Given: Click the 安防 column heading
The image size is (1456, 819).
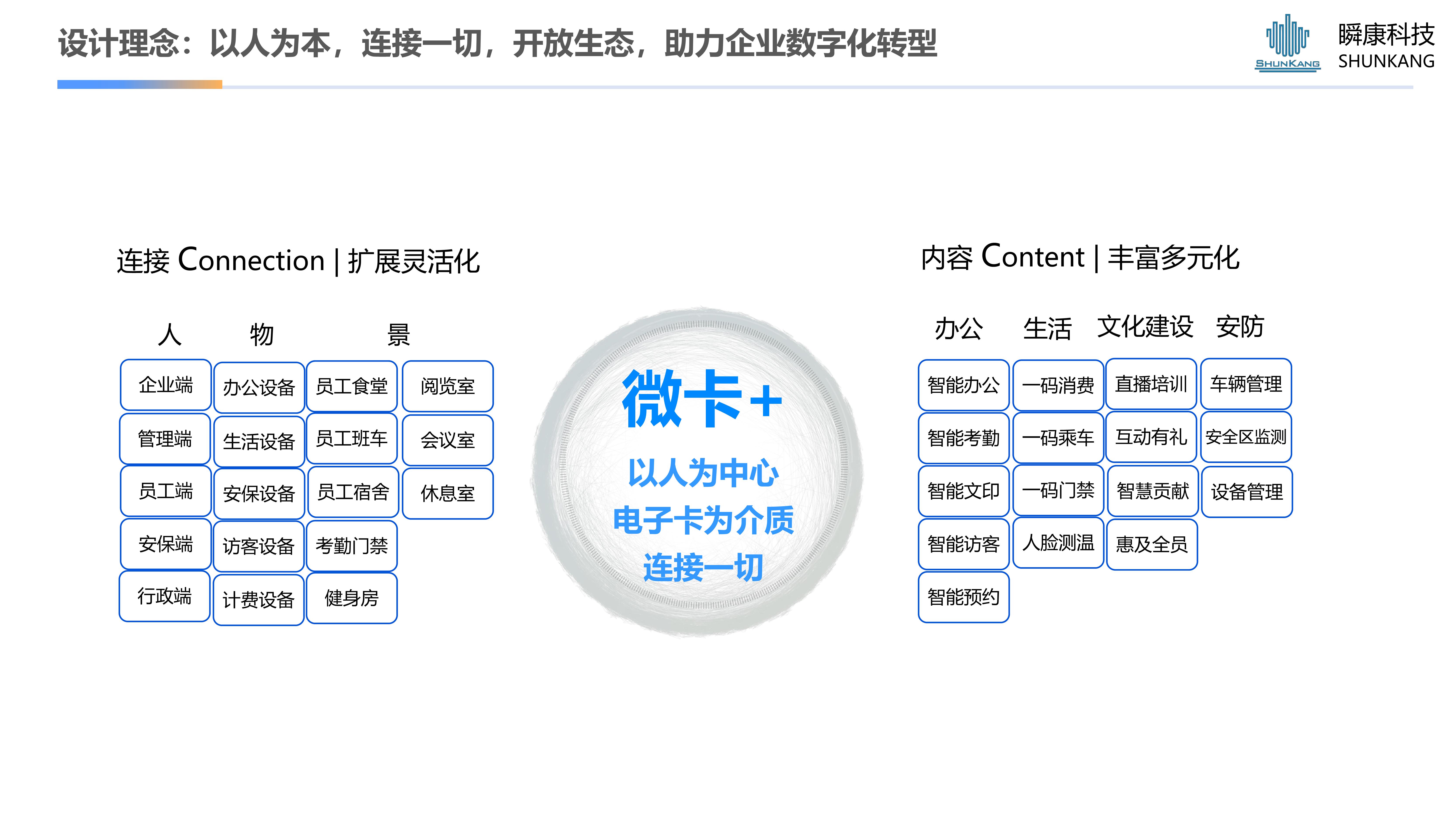Looking at the screenshot, I should (1240, 327).
